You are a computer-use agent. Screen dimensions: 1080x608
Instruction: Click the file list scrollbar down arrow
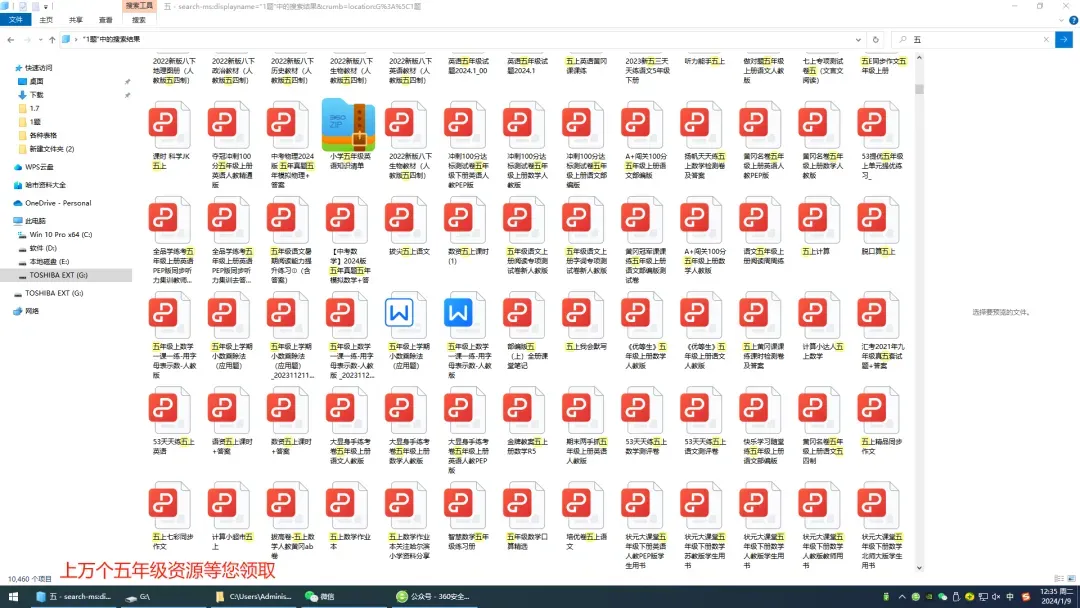920,568
